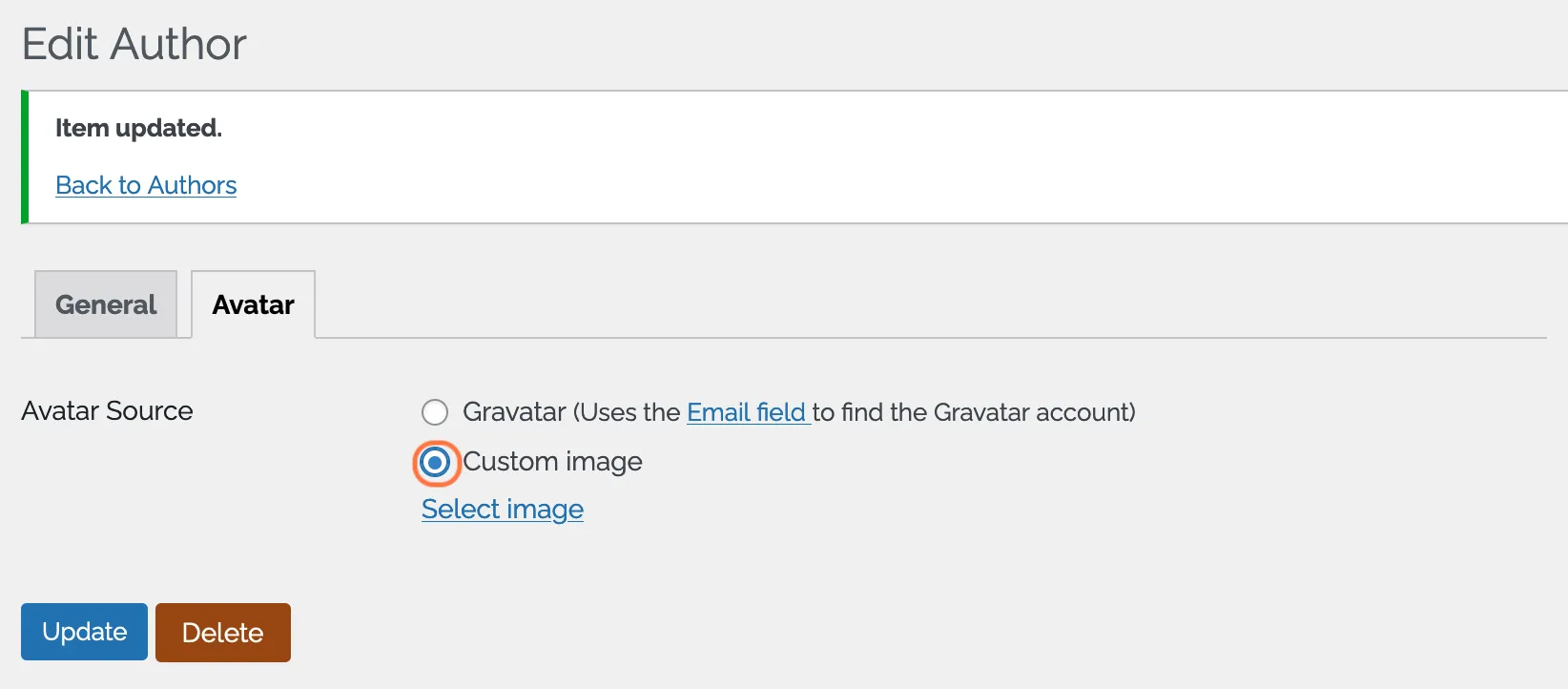Screen dimensions: 1568x689
Task: Click the 'Gravatar (Uses the' label text
Action: (x=571, y=412)
